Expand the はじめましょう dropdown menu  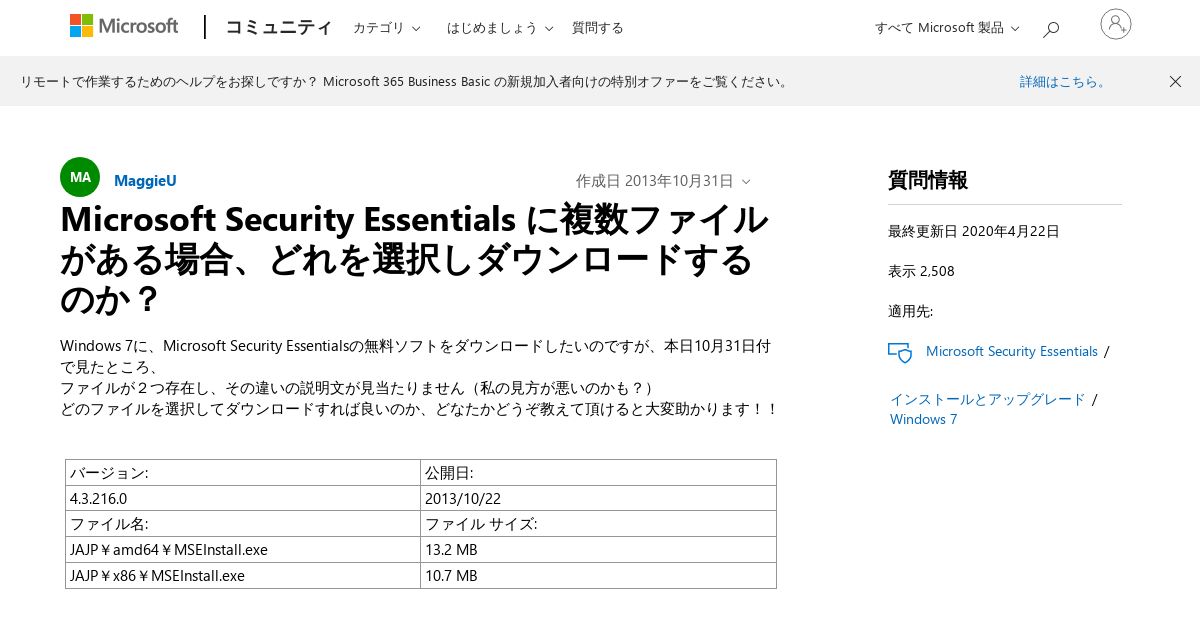coord(500,28)
